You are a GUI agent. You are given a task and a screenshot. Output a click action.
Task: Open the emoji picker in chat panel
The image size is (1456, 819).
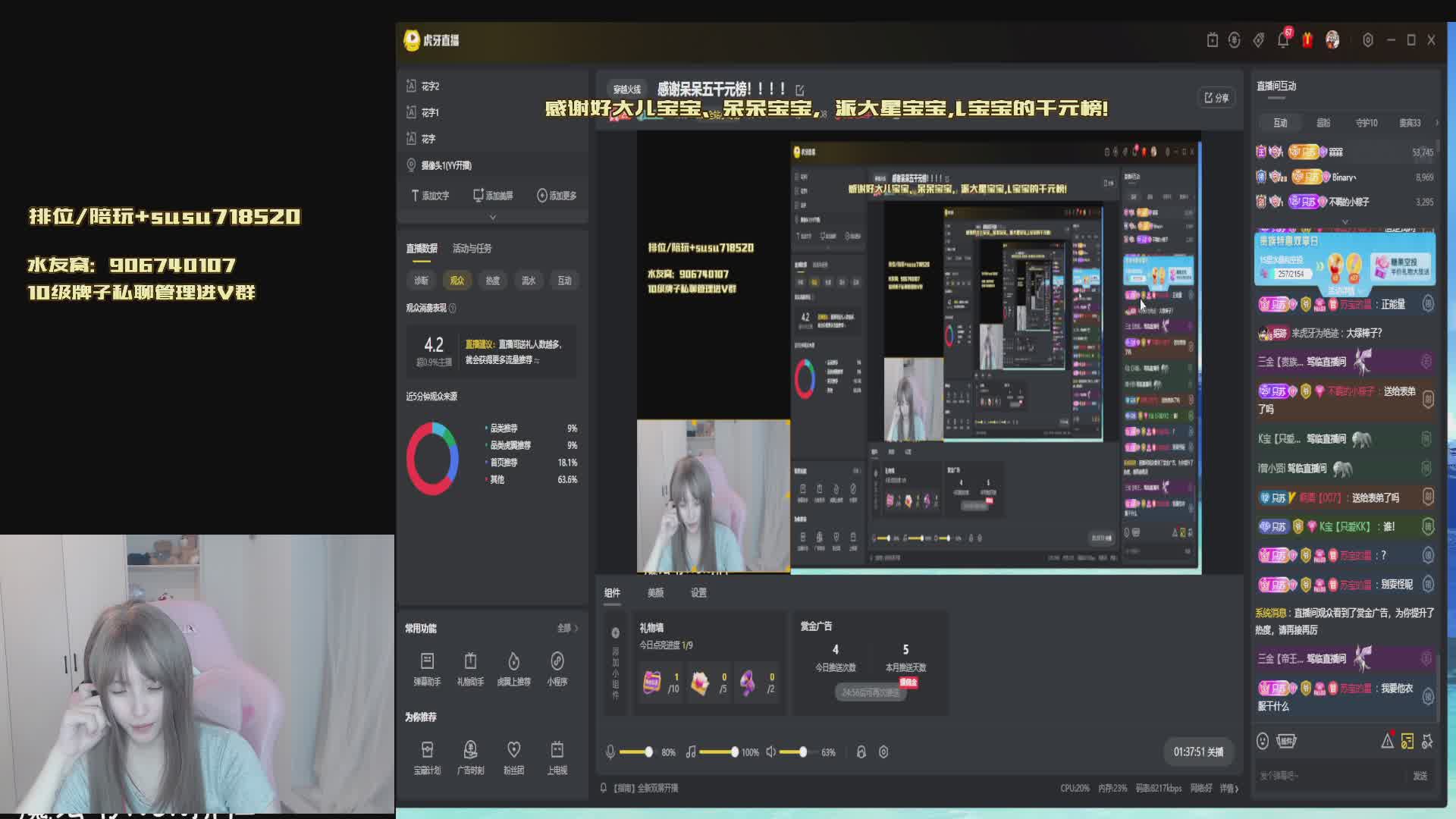pyautogui.click(x=1263, y=741)
